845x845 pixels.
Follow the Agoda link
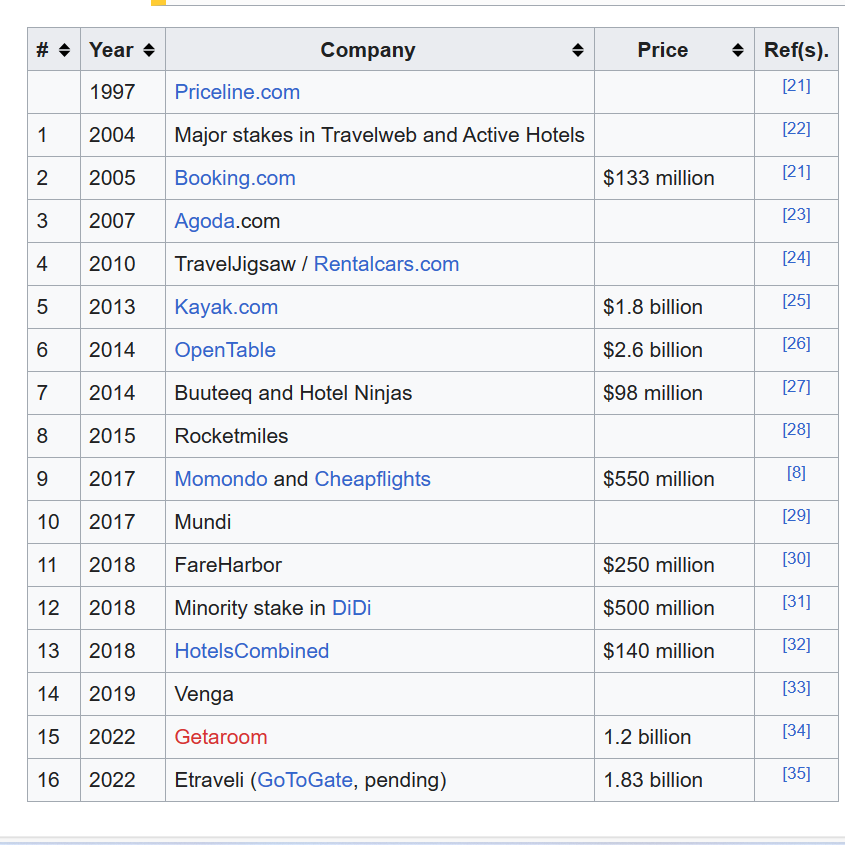click(x=205, y=221)
